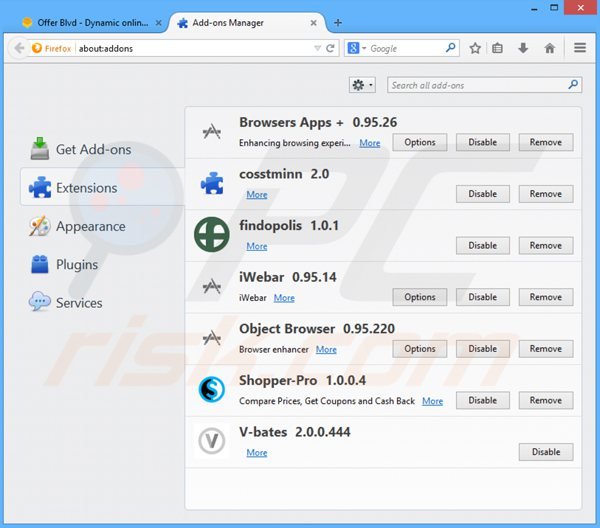Screen dimensions: 600x528
Task: Click More link next to iWebar description
Action: click(x=284, y=298)
